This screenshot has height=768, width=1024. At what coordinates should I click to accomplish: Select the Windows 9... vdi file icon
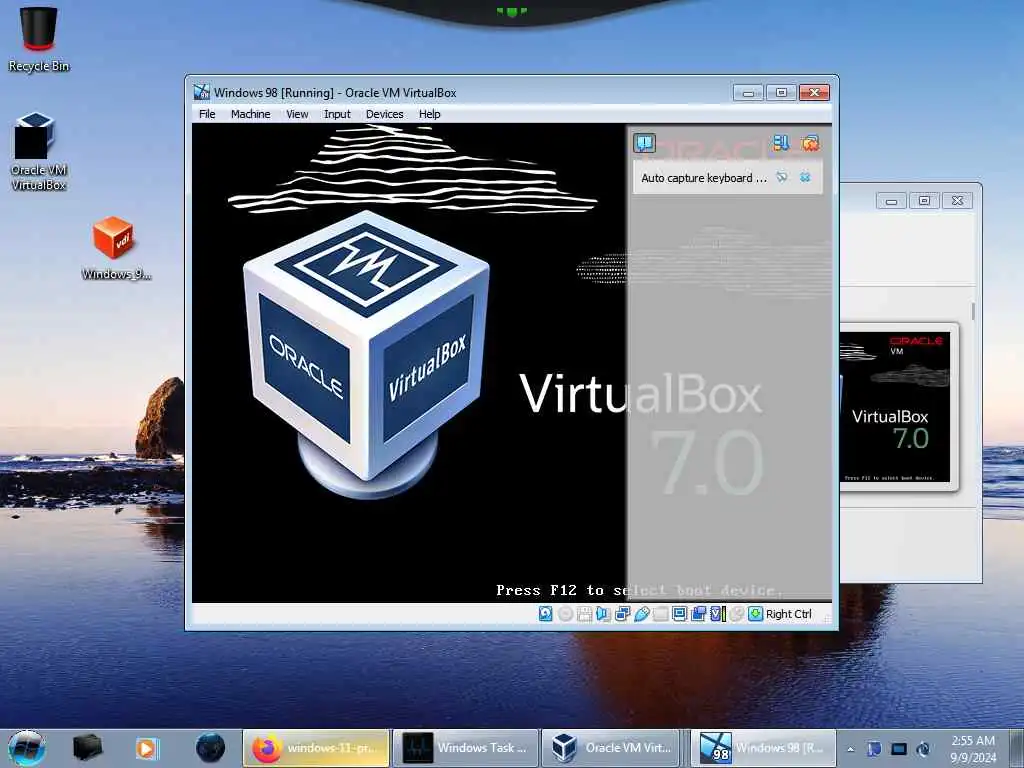point(115,248)
